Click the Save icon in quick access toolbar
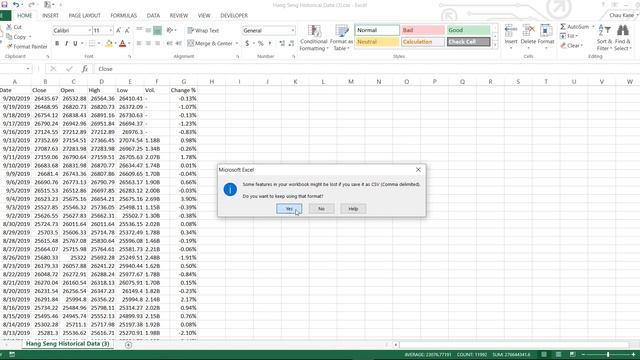 (x=4, y=4)
